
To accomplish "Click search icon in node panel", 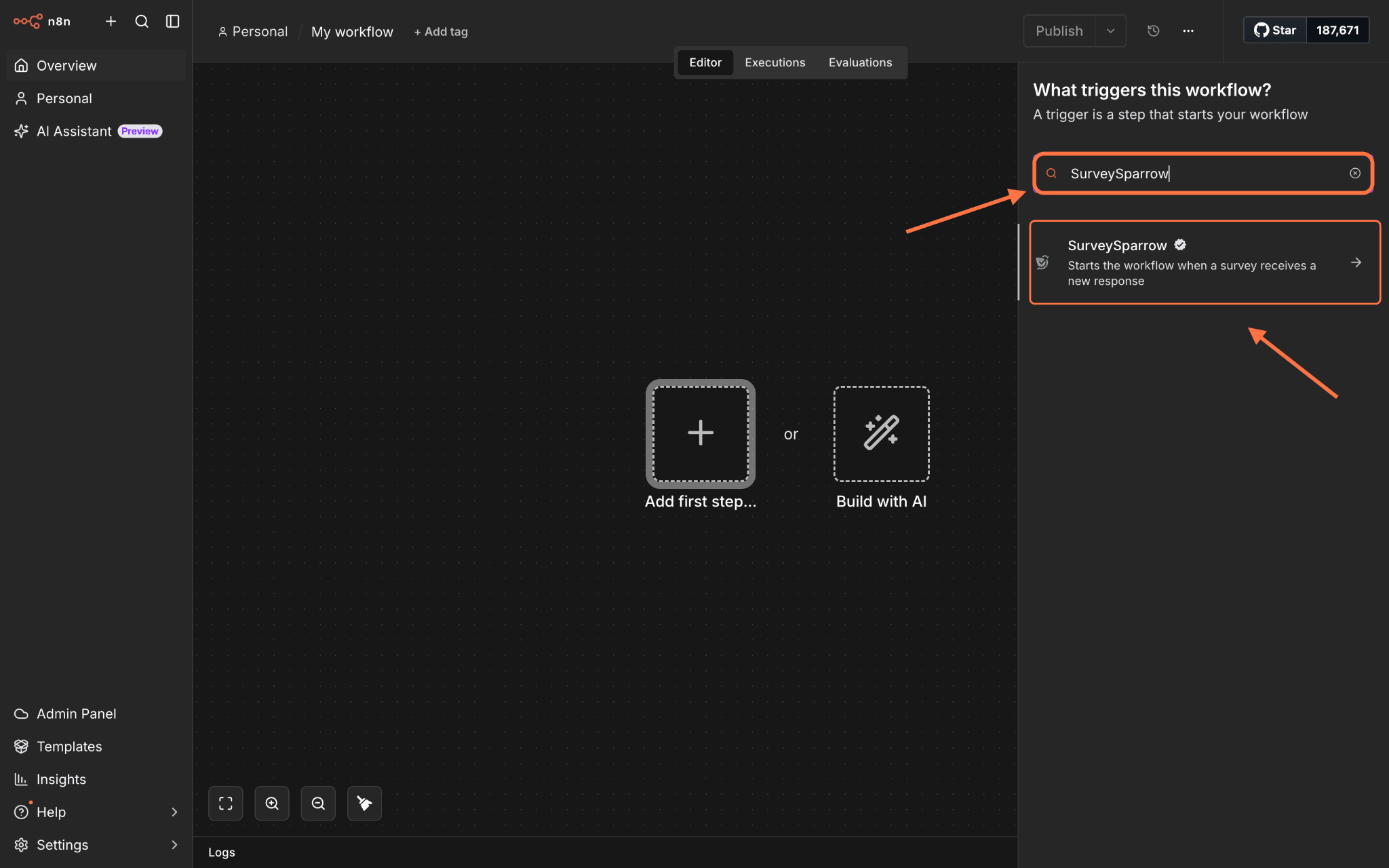I will pos(1051,174).
